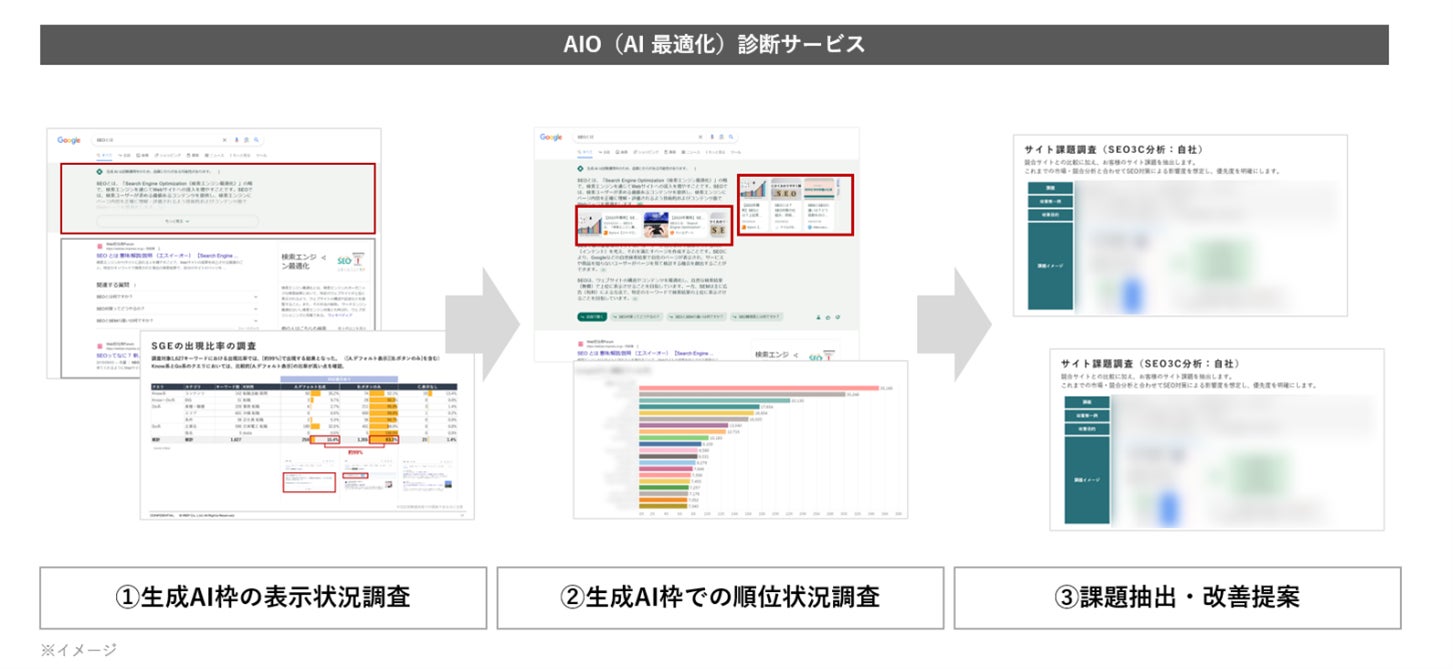Select the '②生成AI枠での順位状況調査' box
1453x669 pixels.
click(x=720, y=598)
